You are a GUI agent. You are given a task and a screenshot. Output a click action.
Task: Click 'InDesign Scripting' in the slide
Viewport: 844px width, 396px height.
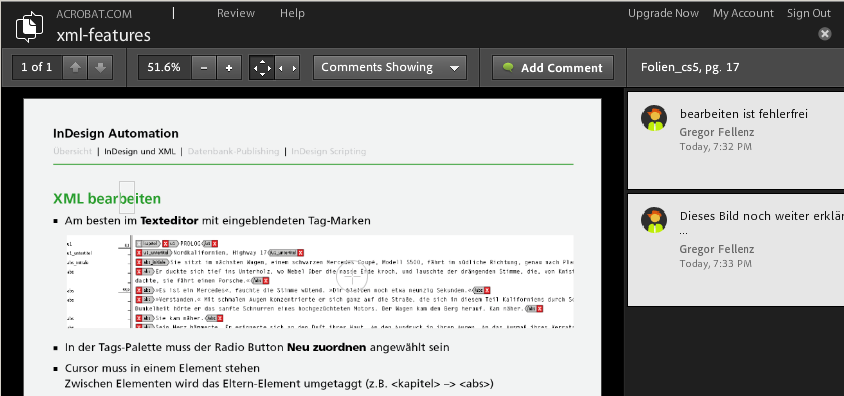[x=328, y=151]
